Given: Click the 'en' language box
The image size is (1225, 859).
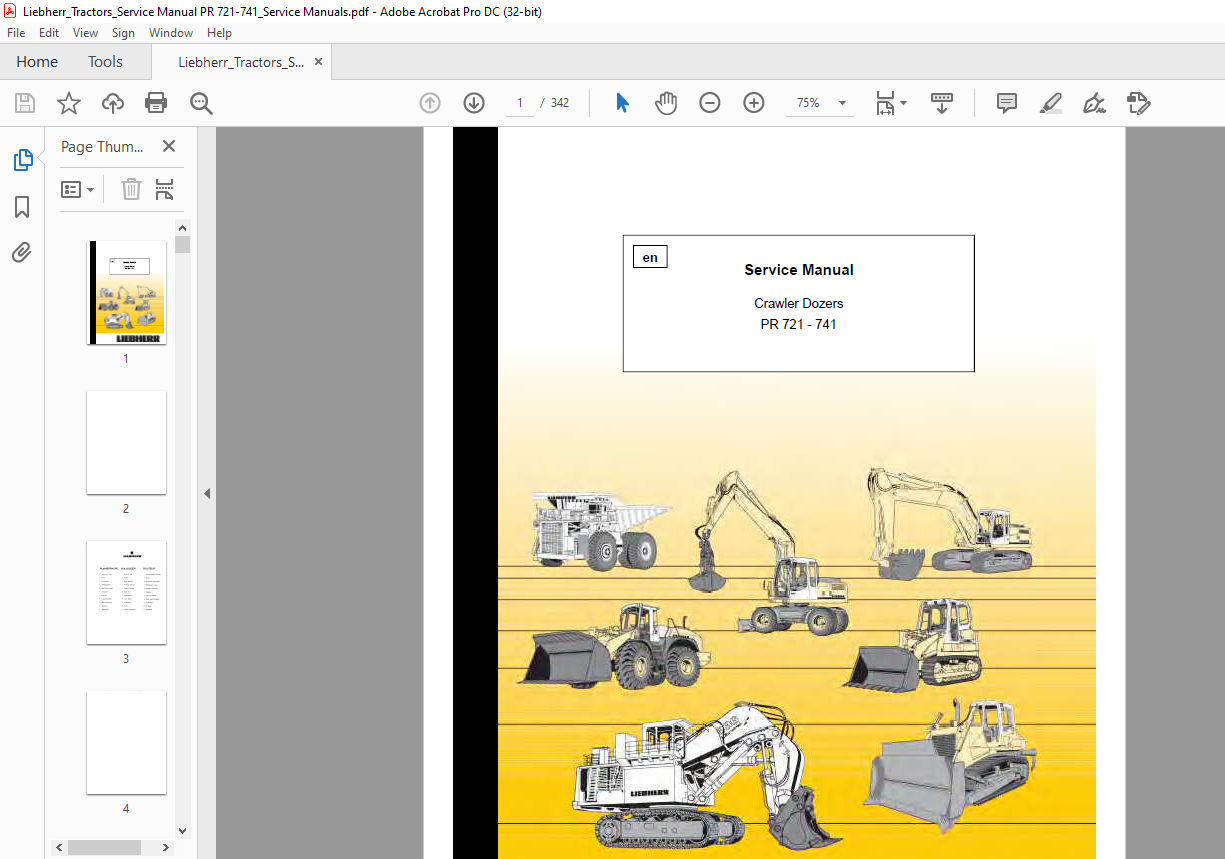Looking at the screenshot, I should [650, 257].
